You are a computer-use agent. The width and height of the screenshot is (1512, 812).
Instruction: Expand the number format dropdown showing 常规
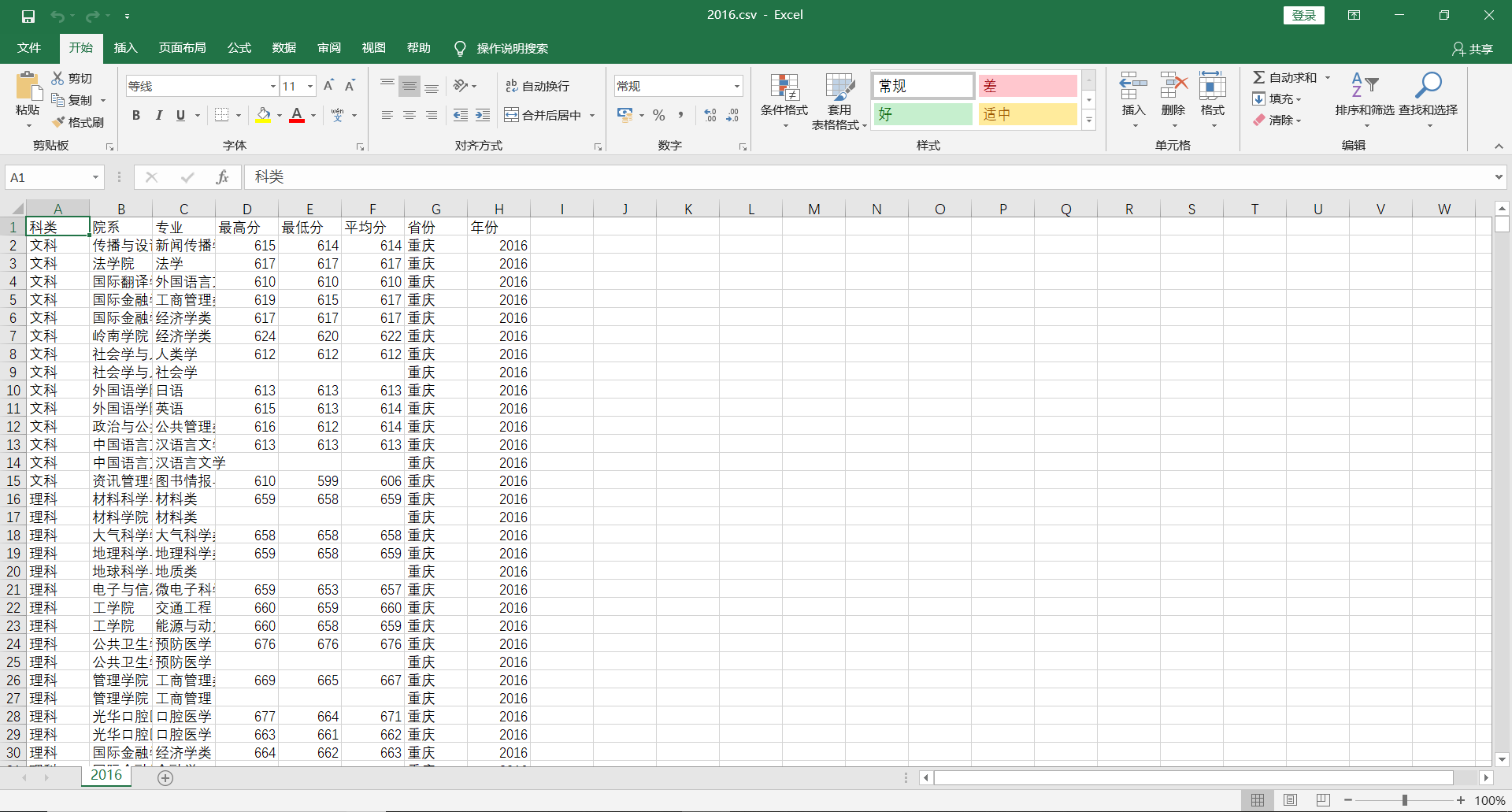click(x=737, y=86)
